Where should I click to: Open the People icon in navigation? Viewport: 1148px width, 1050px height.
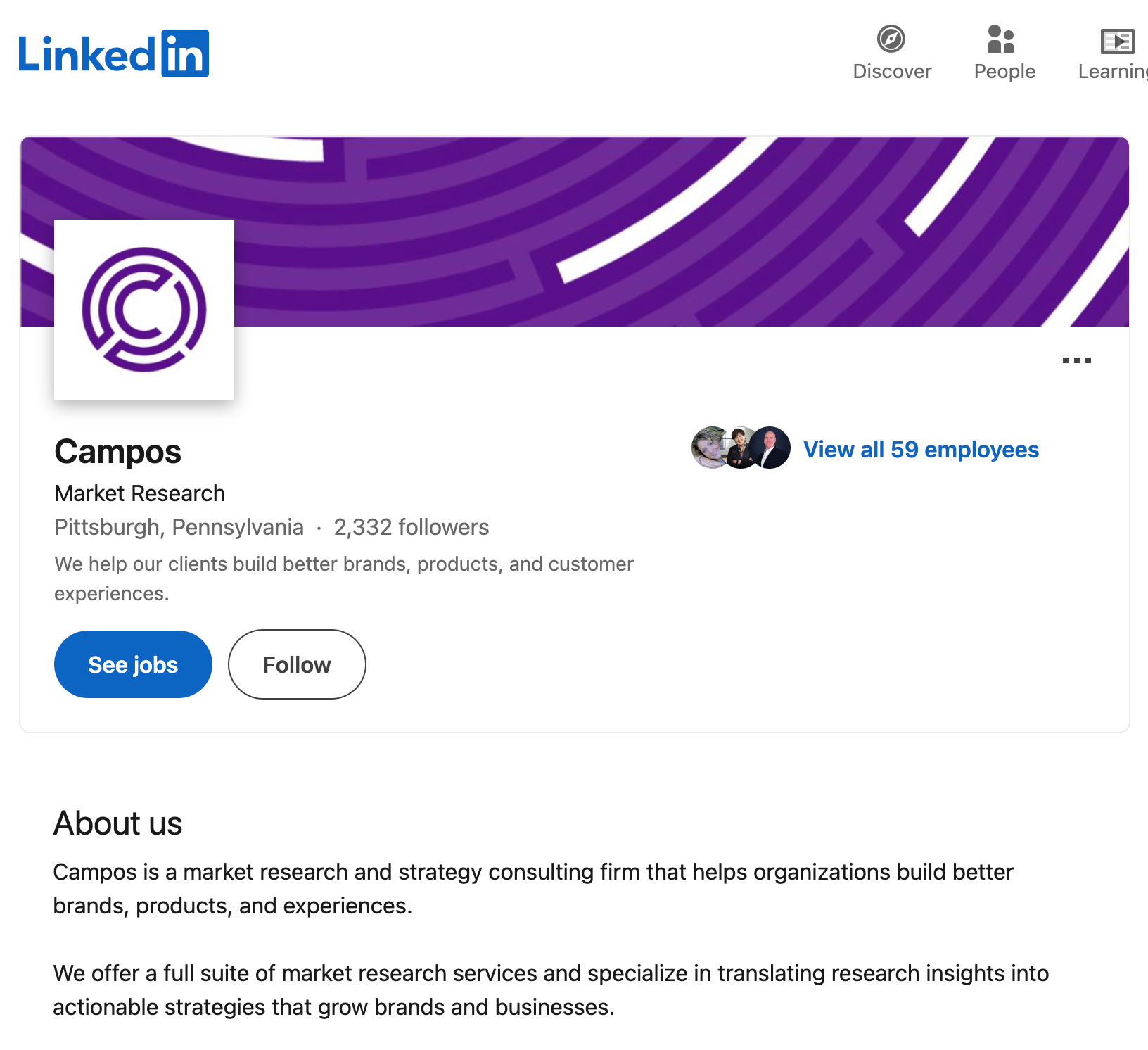click(1001, 39)
